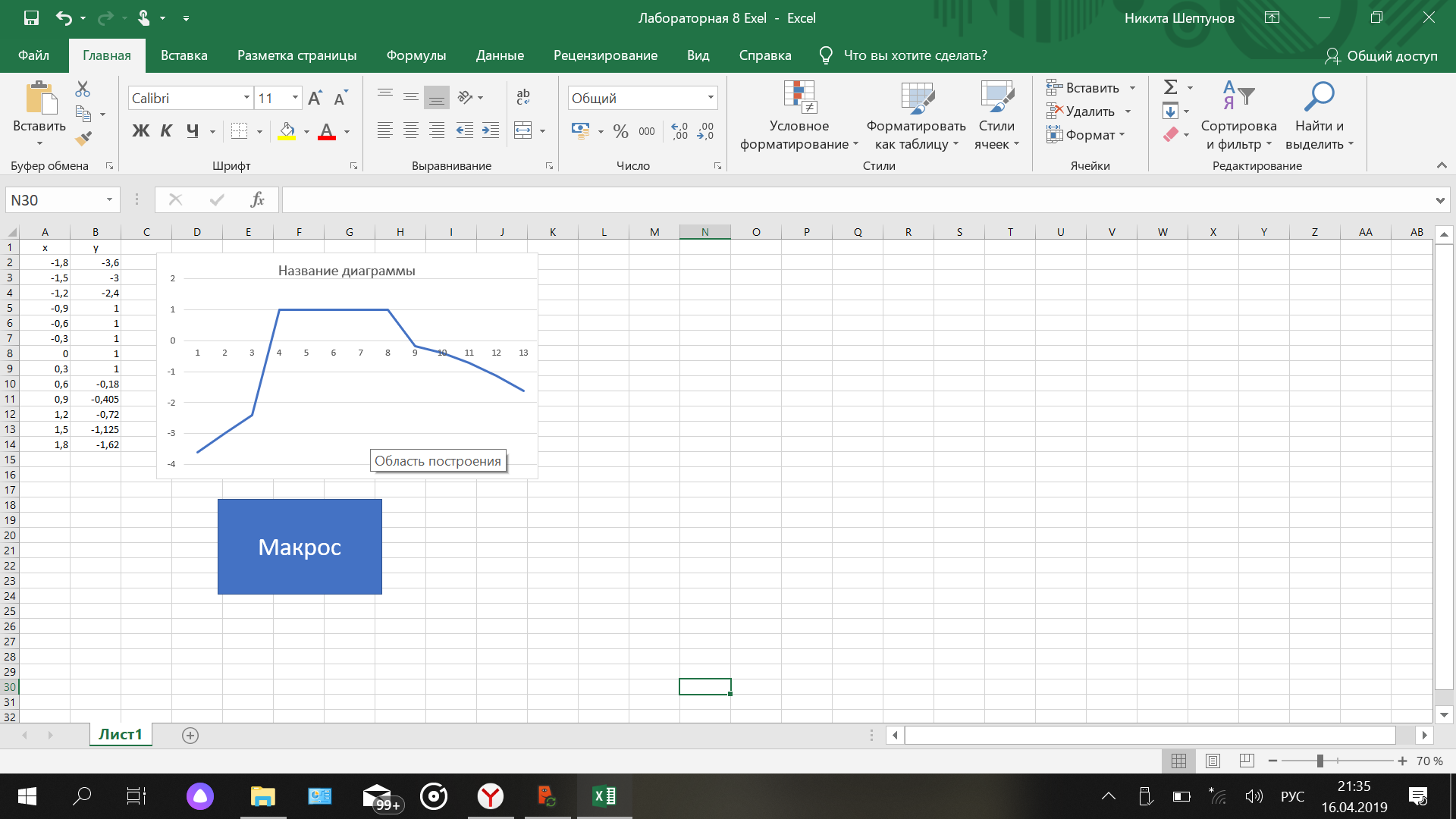Click the Excel icon in Windows taskbar
Viewport: 1456px width, 819px height.
click(604, 796)
